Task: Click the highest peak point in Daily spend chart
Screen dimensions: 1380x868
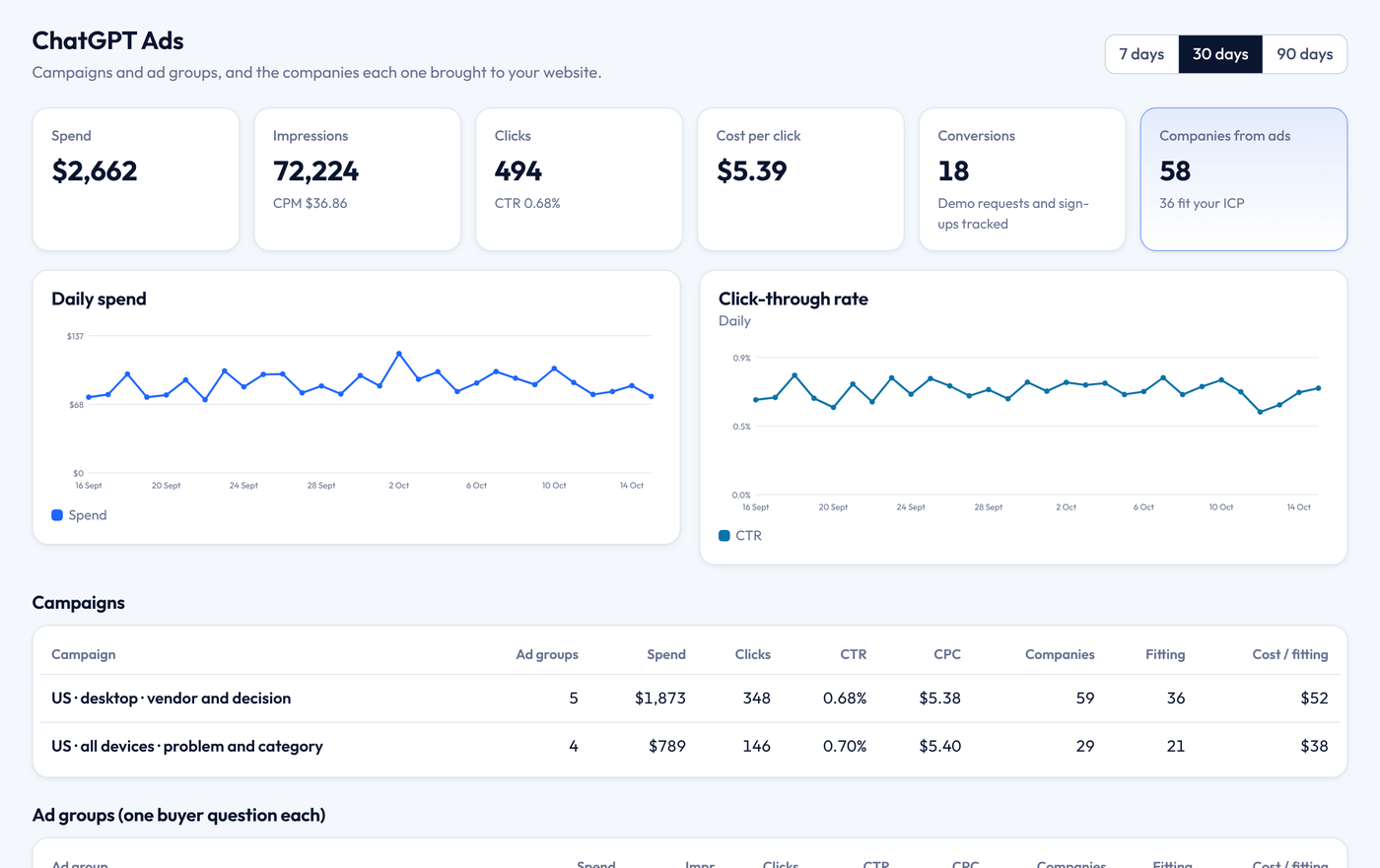Action: pyautogui.click(x=399, y=354)
